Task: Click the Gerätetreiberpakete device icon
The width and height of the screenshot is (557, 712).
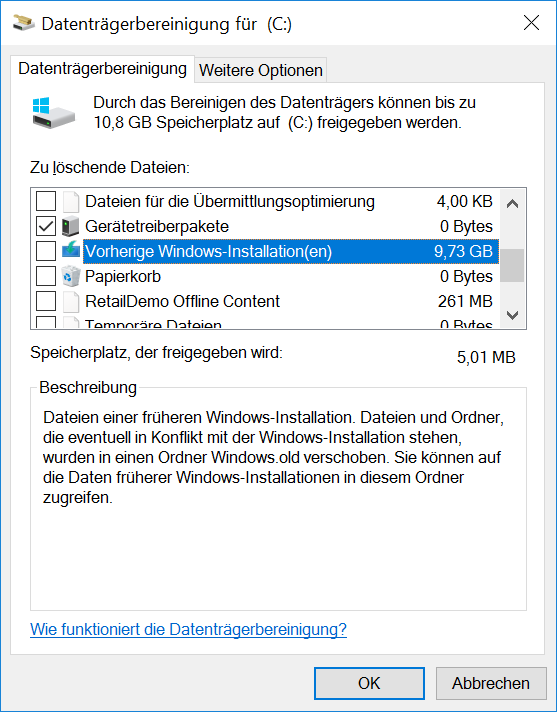Action: point(70,226)
